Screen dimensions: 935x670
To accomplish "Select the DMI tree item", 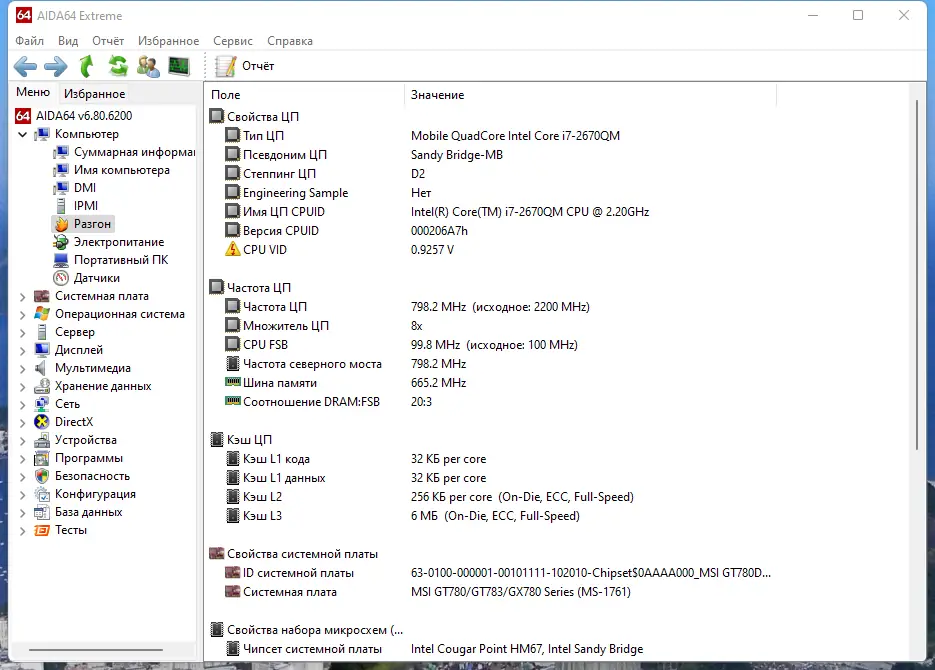I will 75,188.
